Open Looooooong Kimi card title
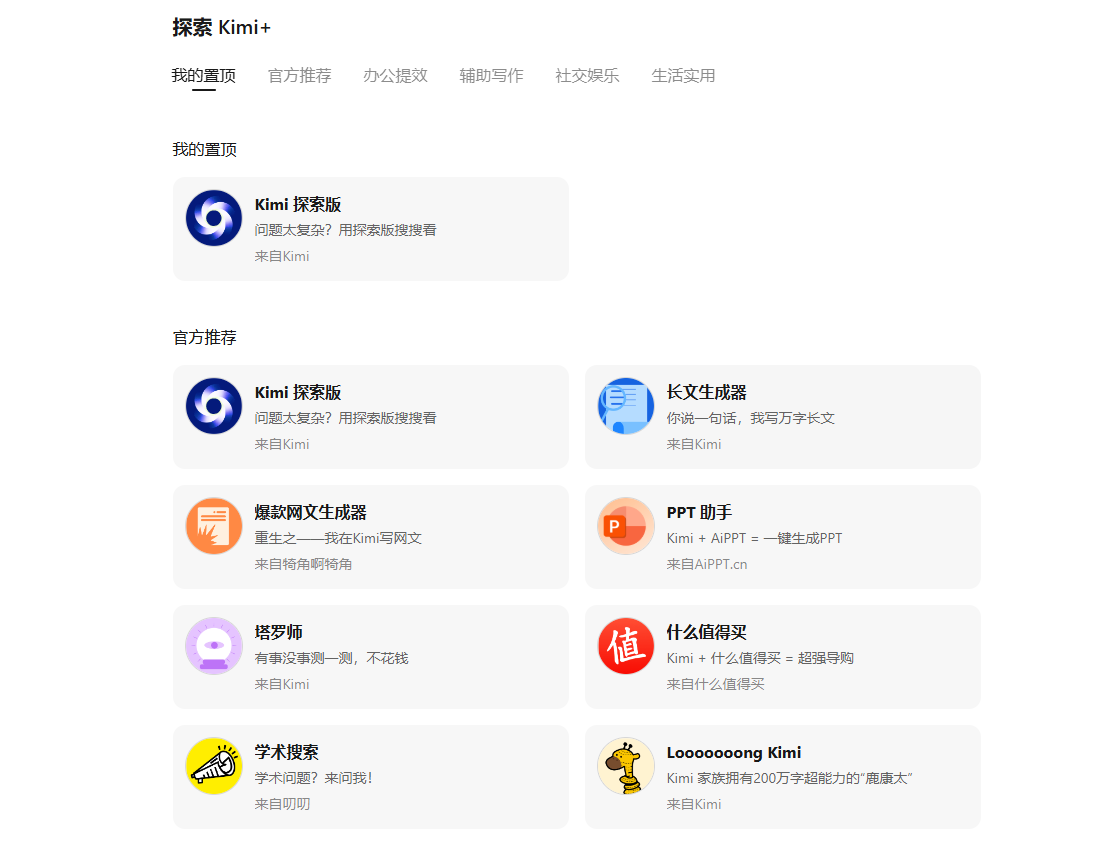 pyautogui.click(x=734, y=752)
